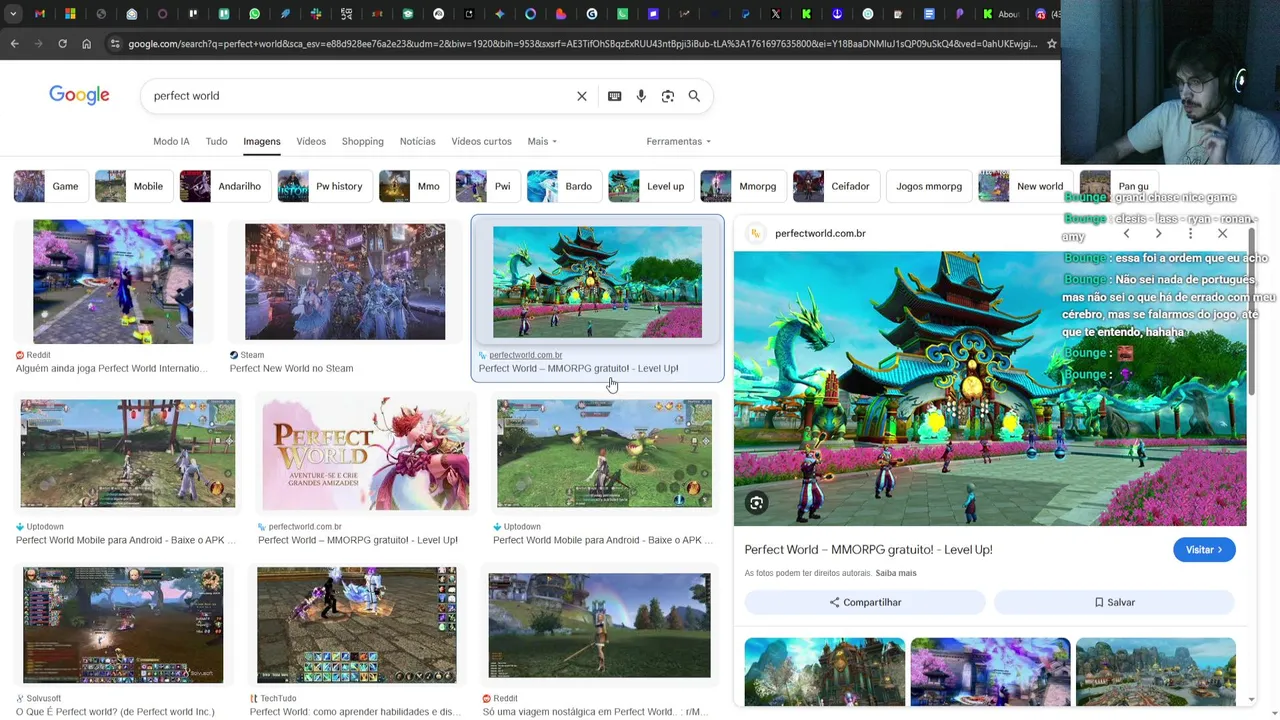Show the next image in preview
The image size is (1280, 720).
click(x=1158, y=234)
